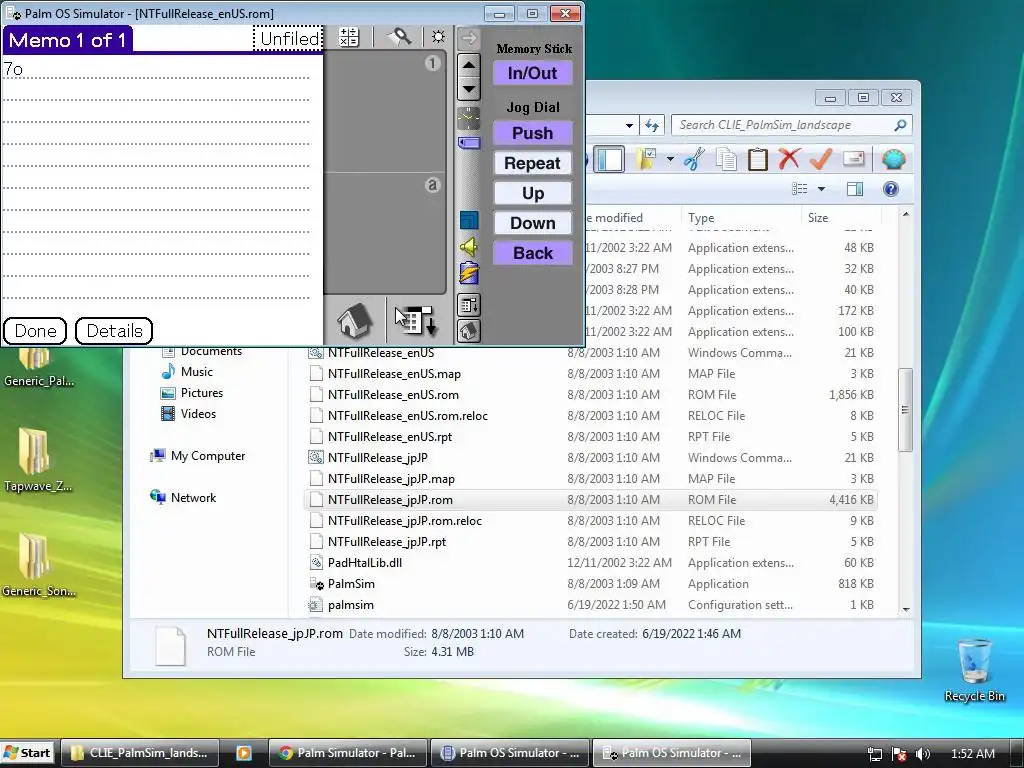
Task: Click the Jog Dial Push button
Action: [x=533, y=133]
